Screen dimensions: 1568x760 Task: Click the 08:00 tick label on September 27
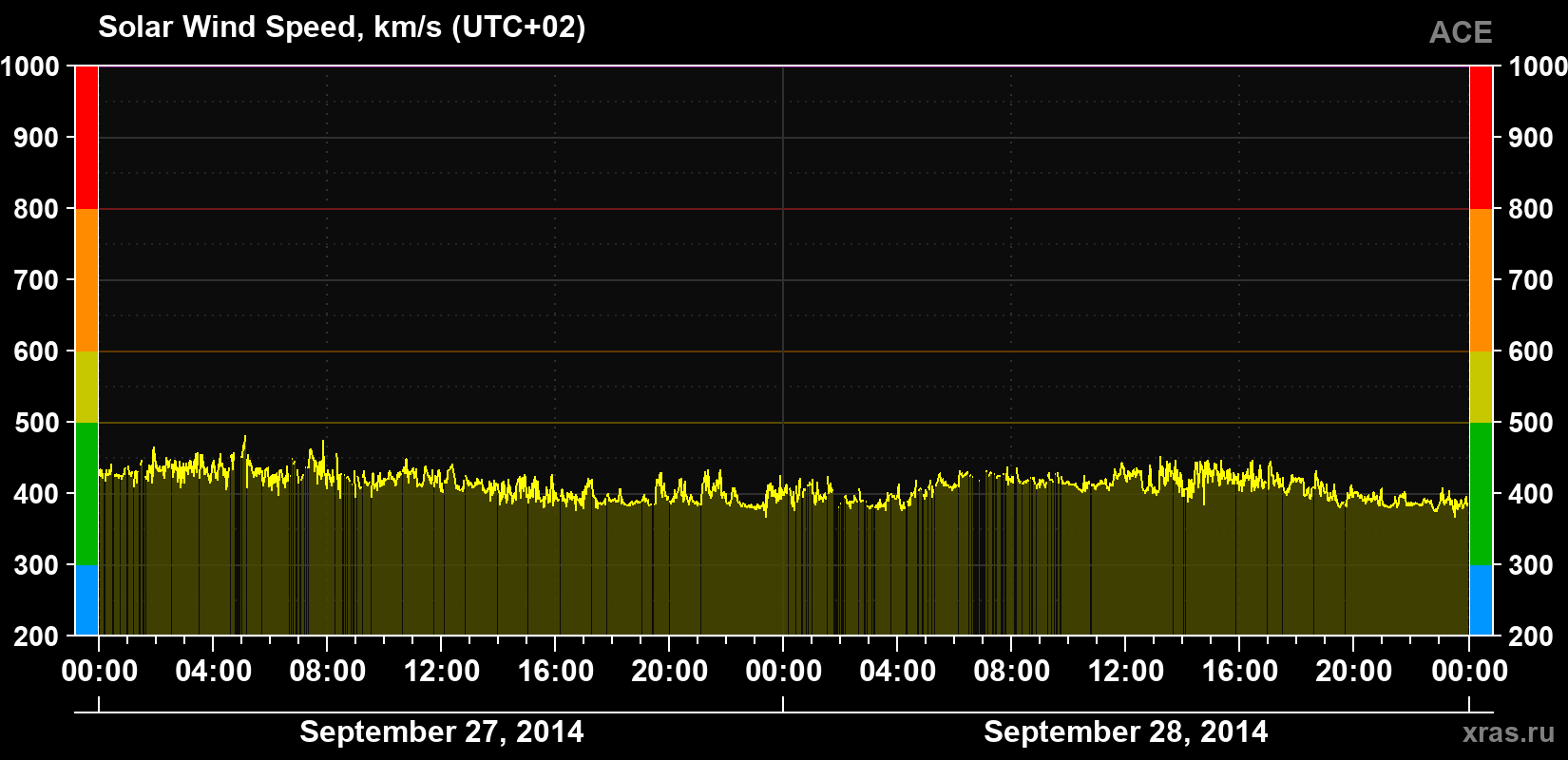328,671
